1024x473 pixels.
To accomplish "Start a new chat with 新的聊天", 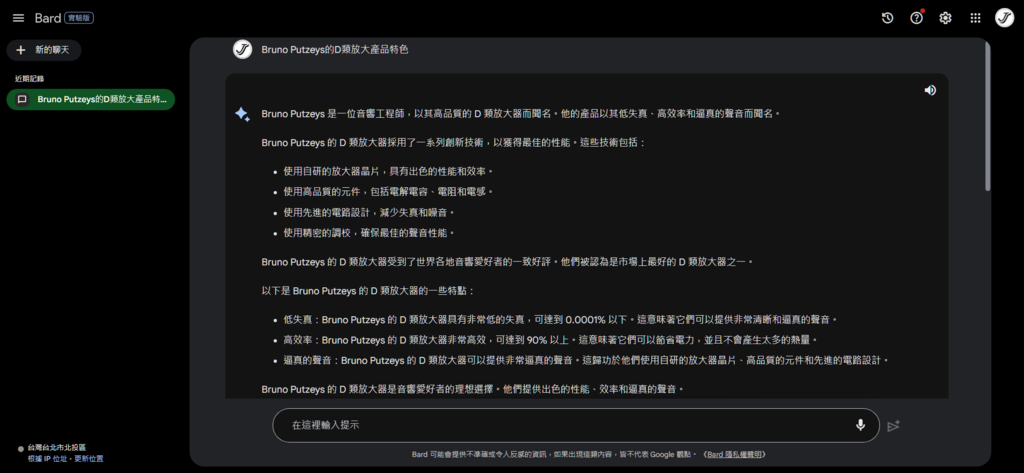I will pyautogui.click(x=44, y=50).
